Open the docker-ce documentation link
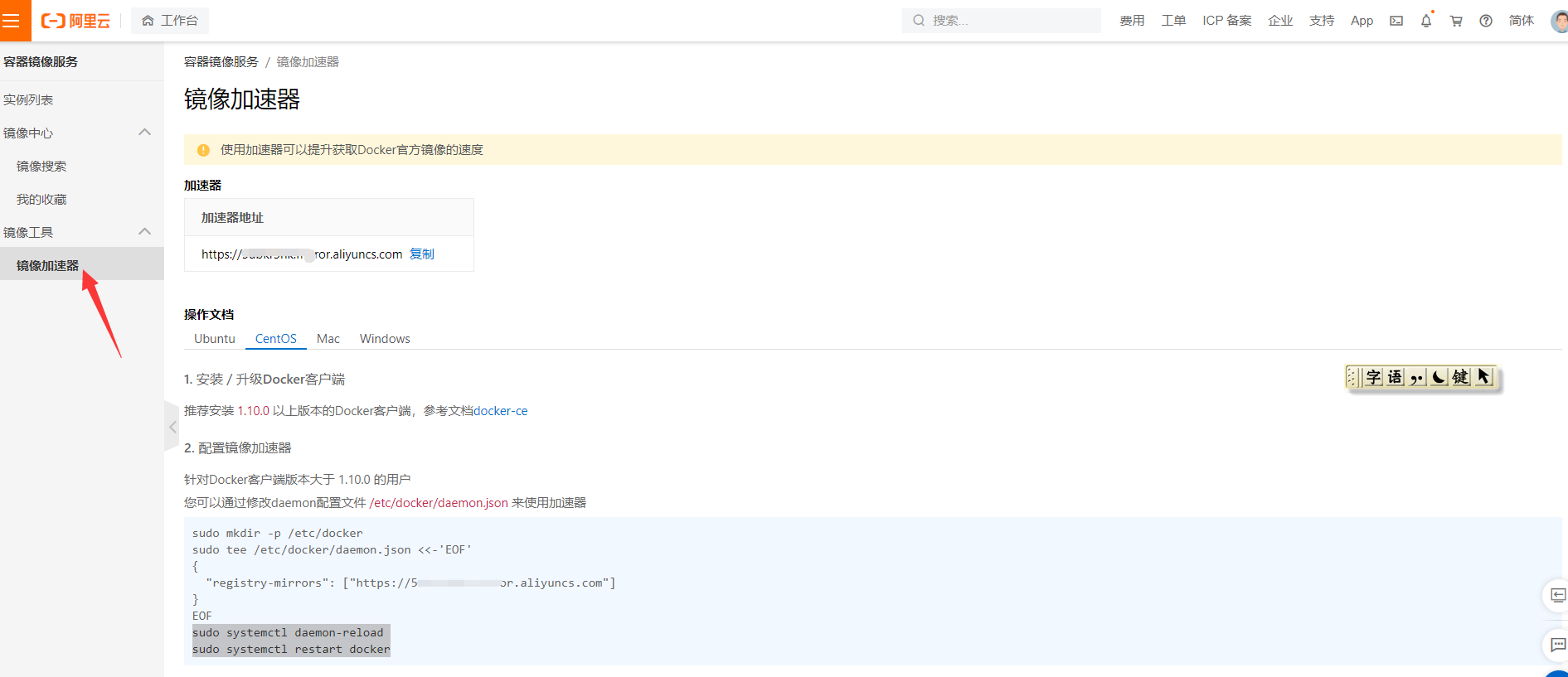 [x=500, y=410]
